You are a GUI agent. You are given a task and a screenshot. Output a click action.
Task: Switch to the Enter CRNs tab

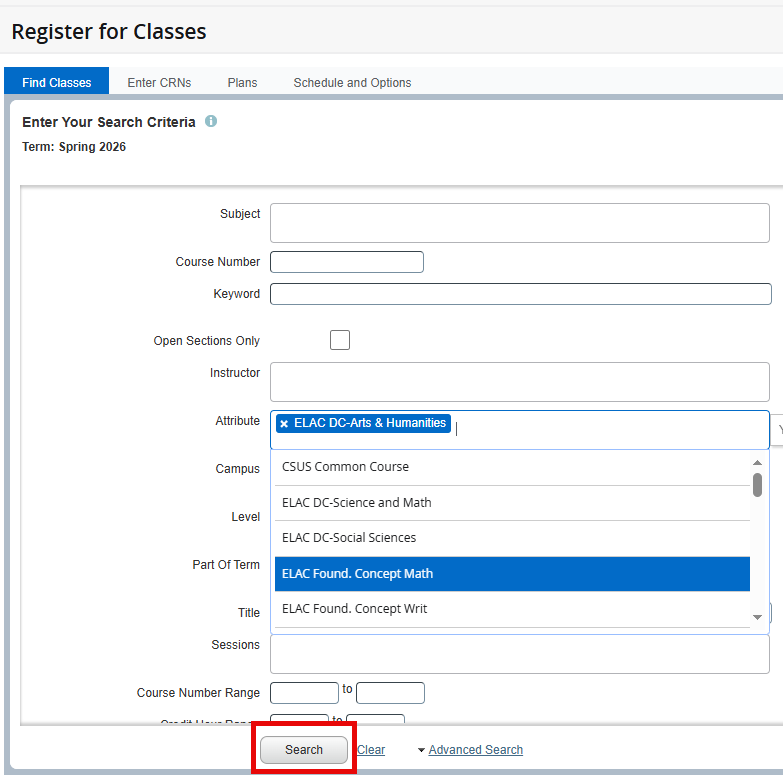pyautogui.click(x=159, y=83)
